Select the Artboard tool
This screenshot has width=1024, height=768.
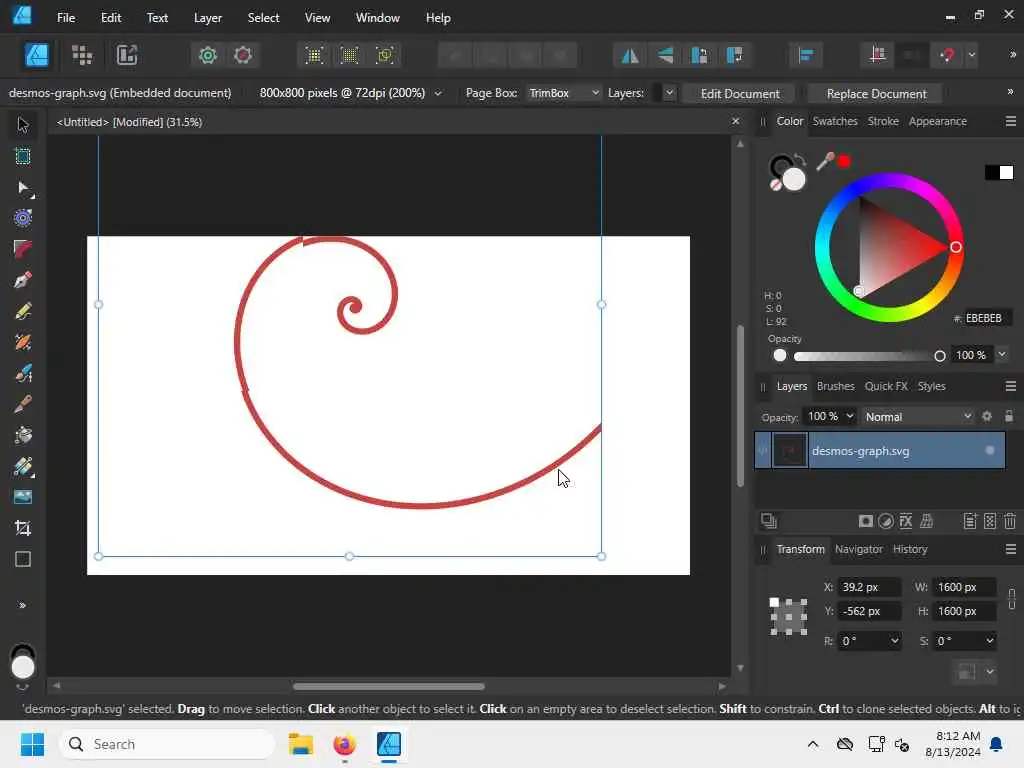pos(23,156)
